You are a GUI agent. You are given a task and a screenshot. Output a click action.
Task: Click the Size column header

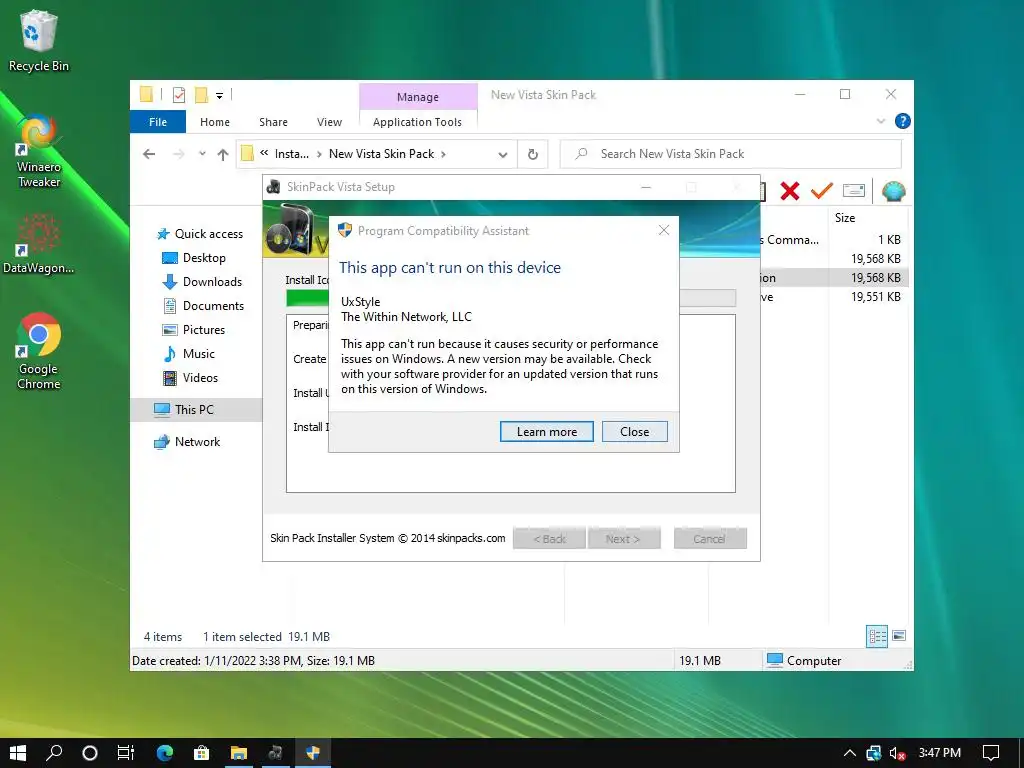(845, 218)
